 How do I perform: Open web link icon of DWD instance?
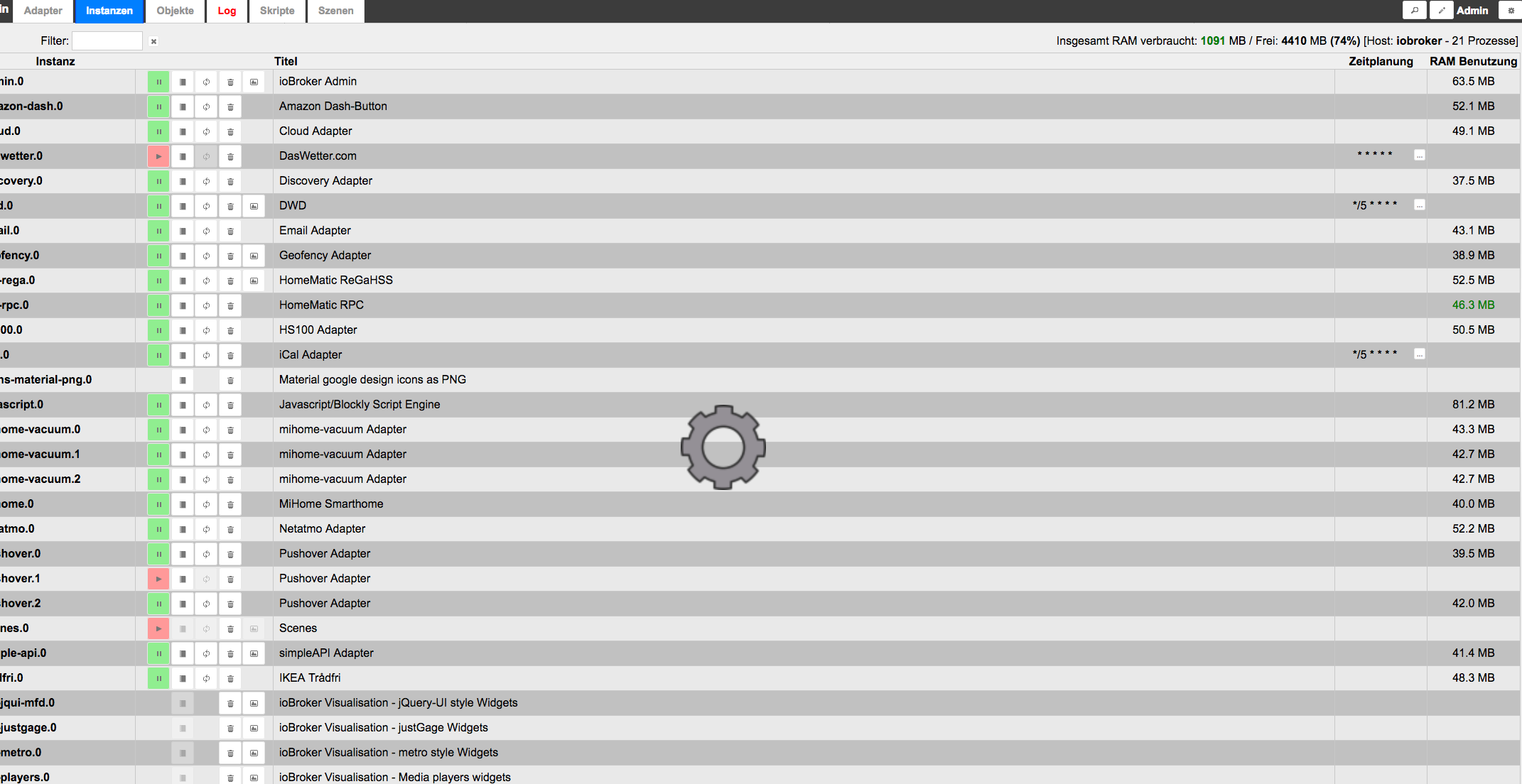click(x=254, y=206)
